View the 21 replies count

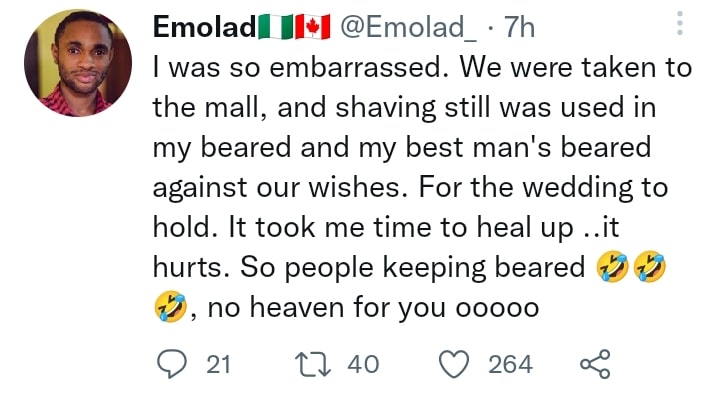[x=218, y=365]
